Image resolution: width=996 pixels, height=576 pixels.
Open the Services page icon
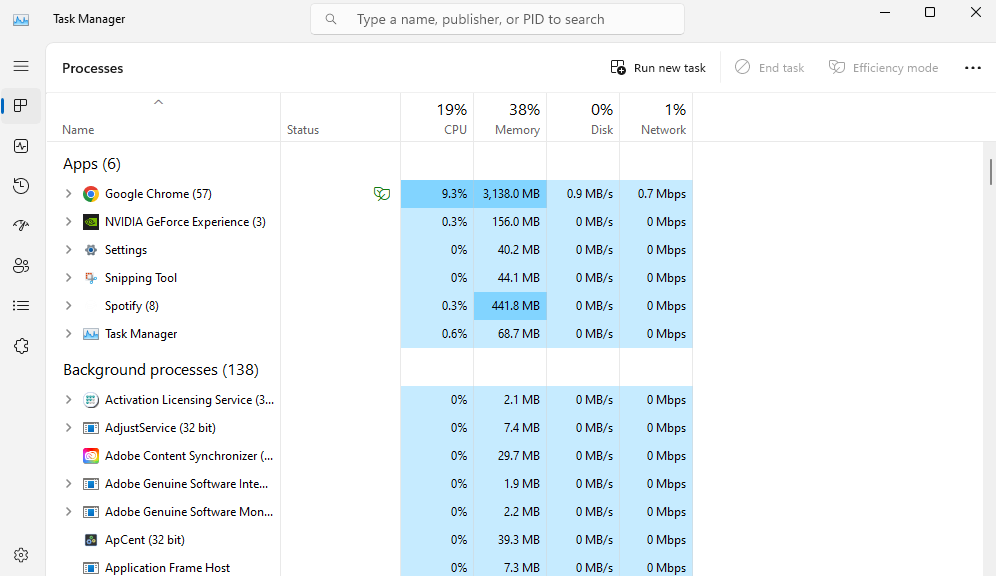(x=21, y=346)
